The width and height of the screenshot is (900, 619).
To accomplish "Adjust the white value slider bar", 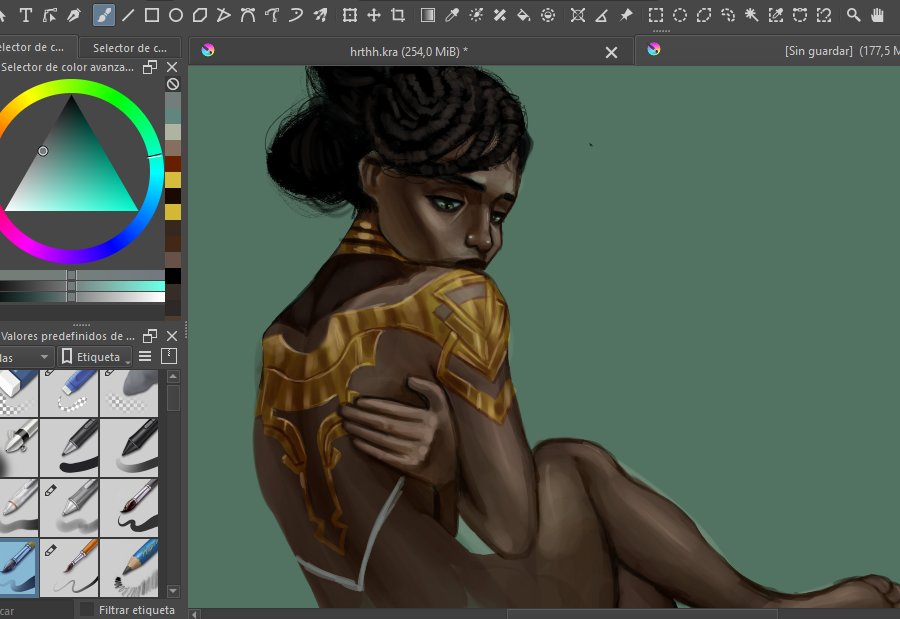I will pyautogui.click(x=82, y=297).
